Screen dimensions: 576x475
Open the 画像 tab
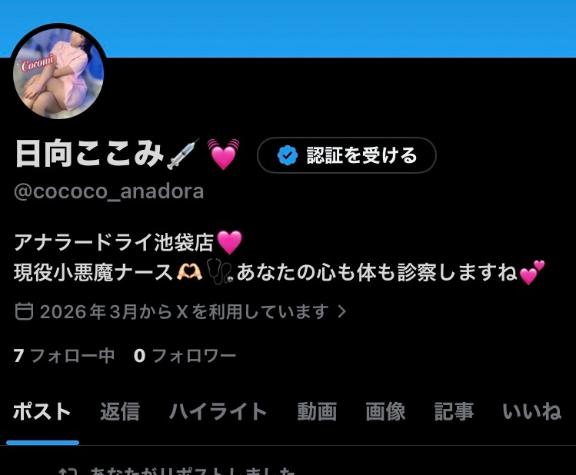(x=385, y=411)
